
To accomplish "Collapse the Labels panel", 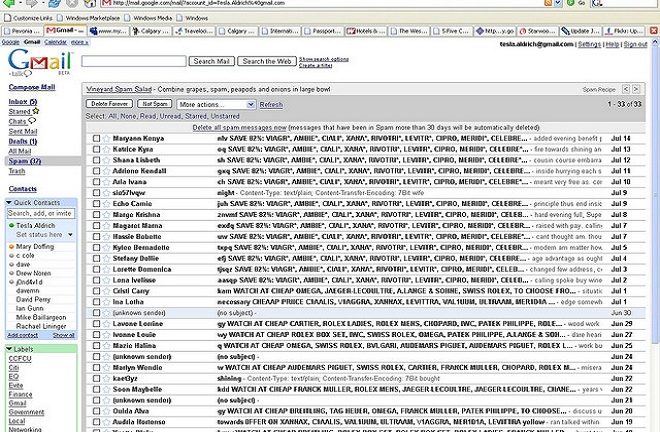I will (8, 349).
